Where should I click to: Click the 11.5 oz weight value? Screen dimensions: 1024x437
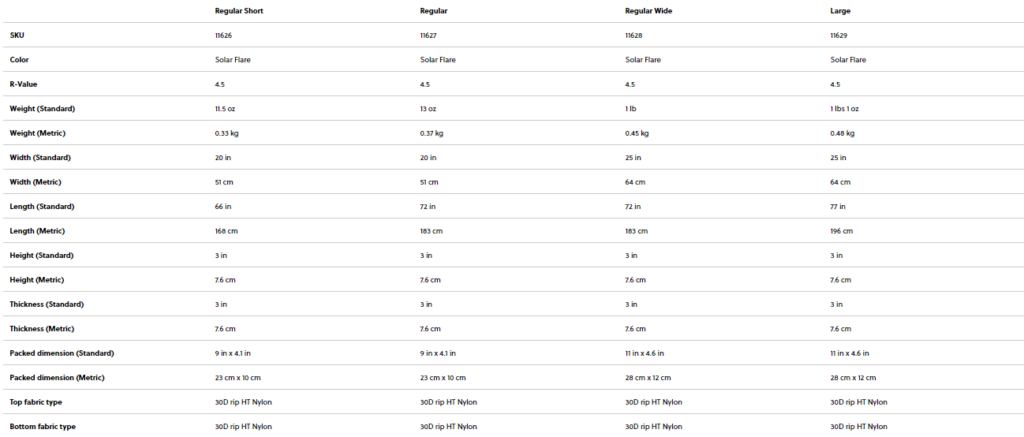(225, 108)
